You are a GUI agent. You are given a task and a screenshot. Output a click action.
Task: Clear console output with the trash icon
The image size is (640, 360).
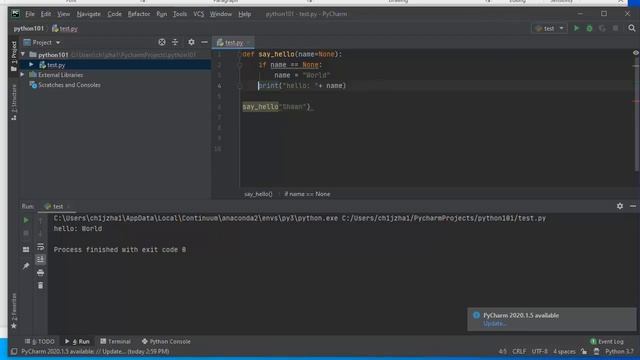(40, 286)
